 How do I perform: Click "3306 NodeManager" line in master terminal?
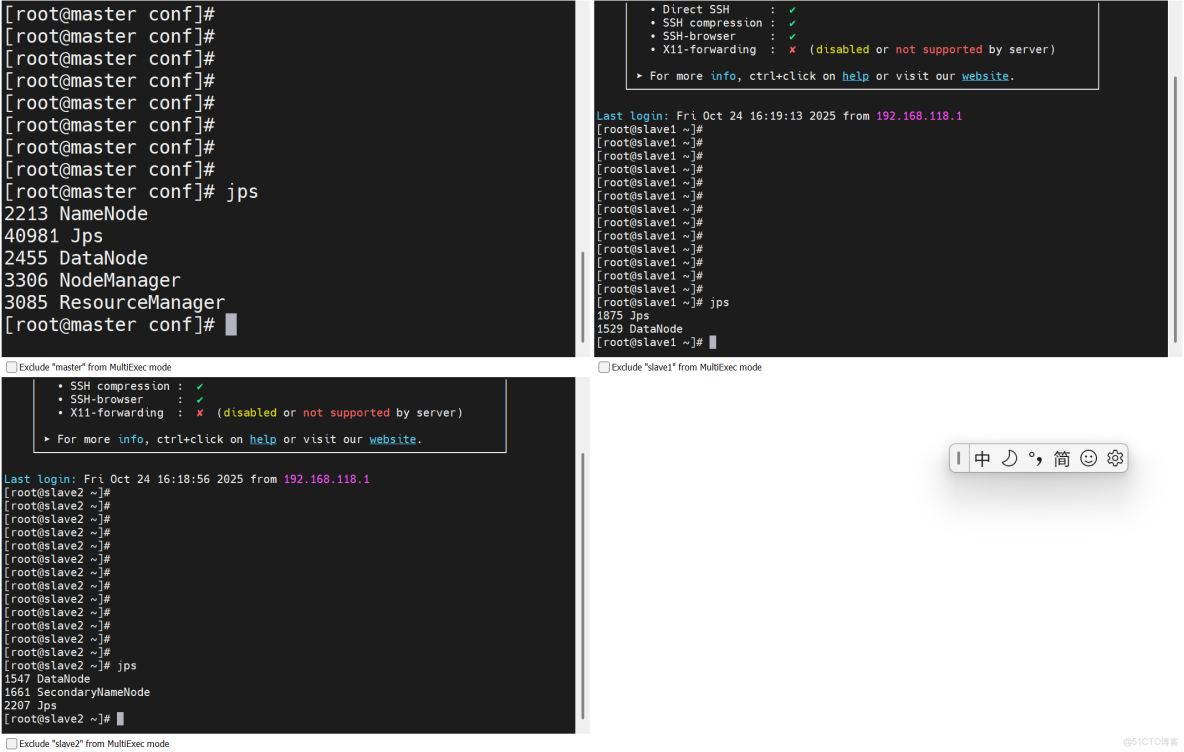tap(92, 280)
